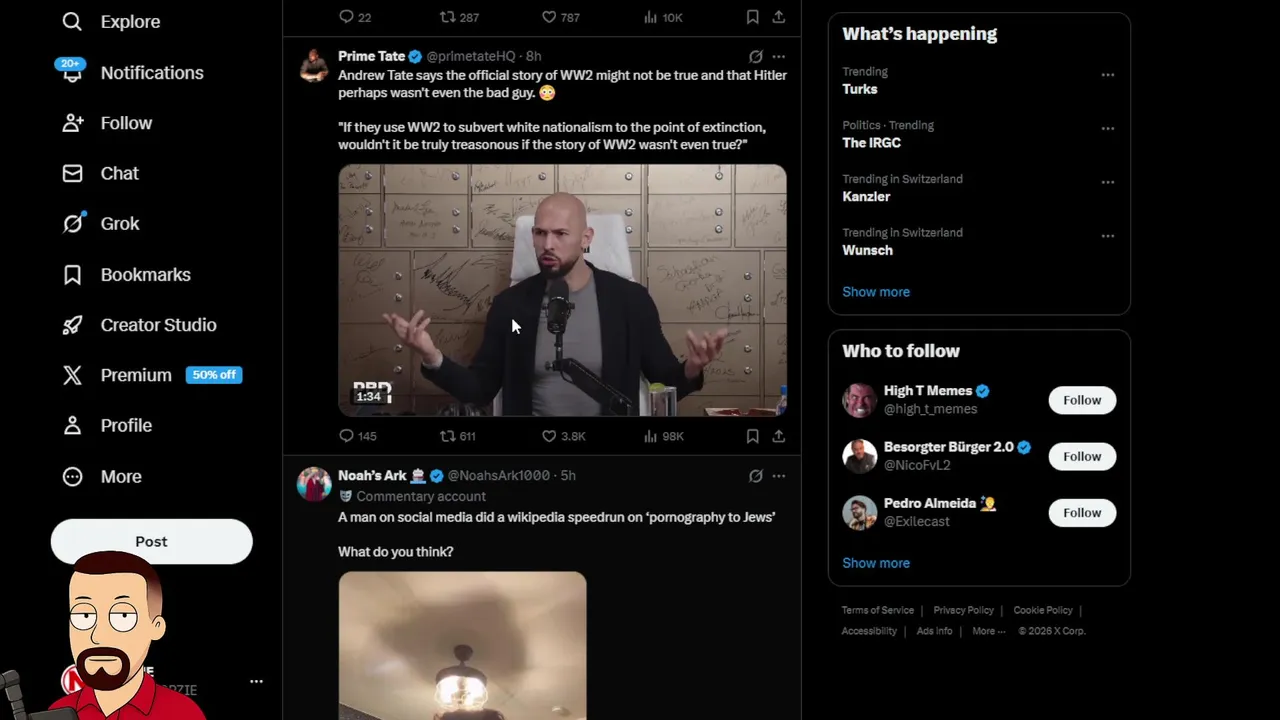Follow Besorgter Bürger 2.0
The image size is (1280, 720).
click(x=1082, y=456)
